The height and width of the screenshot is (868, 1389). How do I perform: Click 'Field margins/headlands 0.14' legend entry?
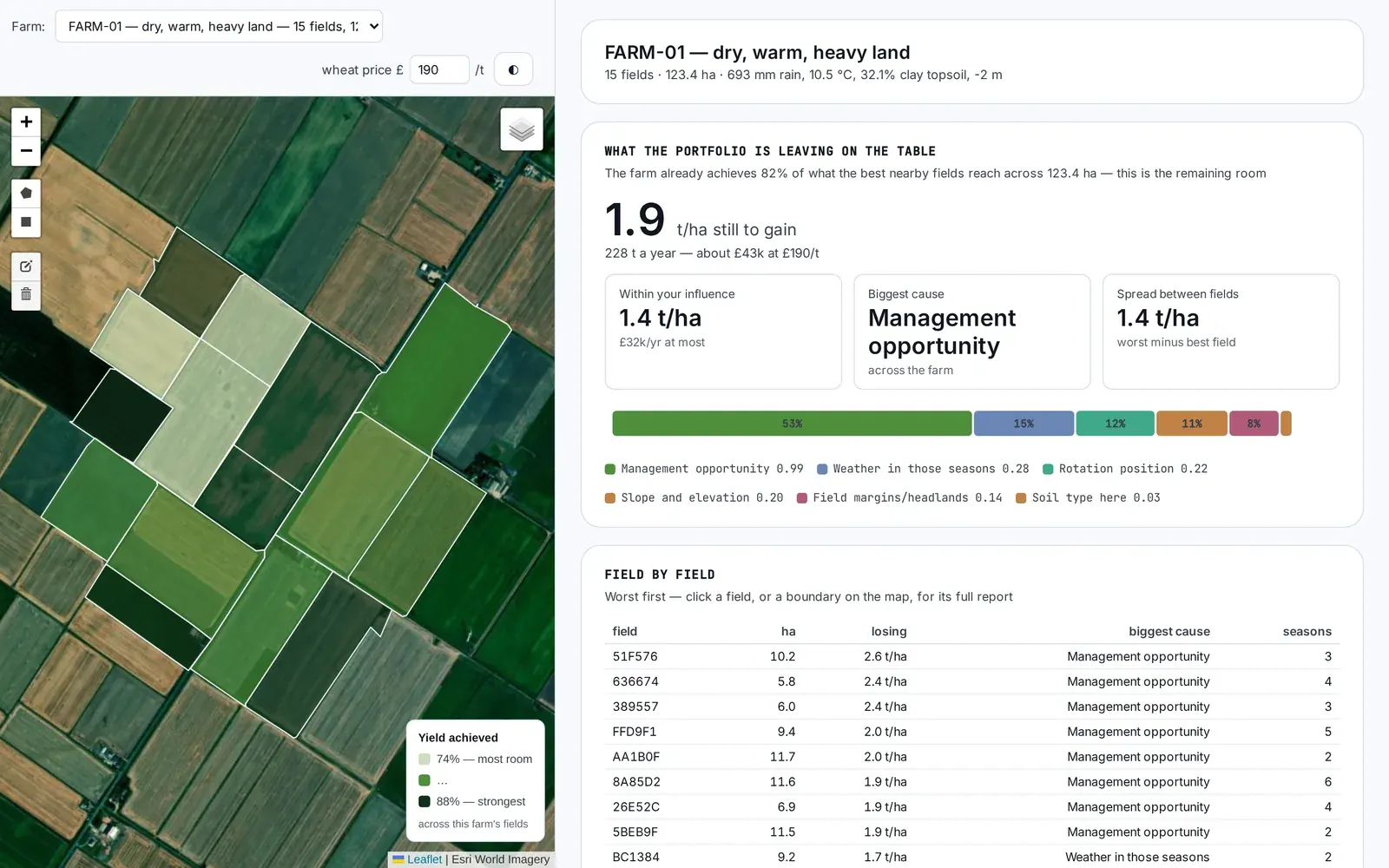(899, 497)
